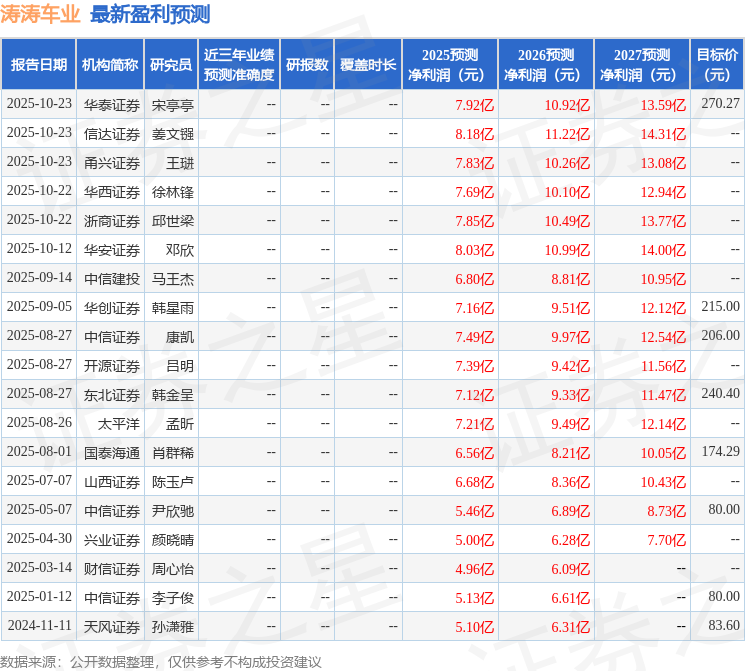Click analyst name 吕明
Viewport: 745px width, 671px height.
coord(180,366)
